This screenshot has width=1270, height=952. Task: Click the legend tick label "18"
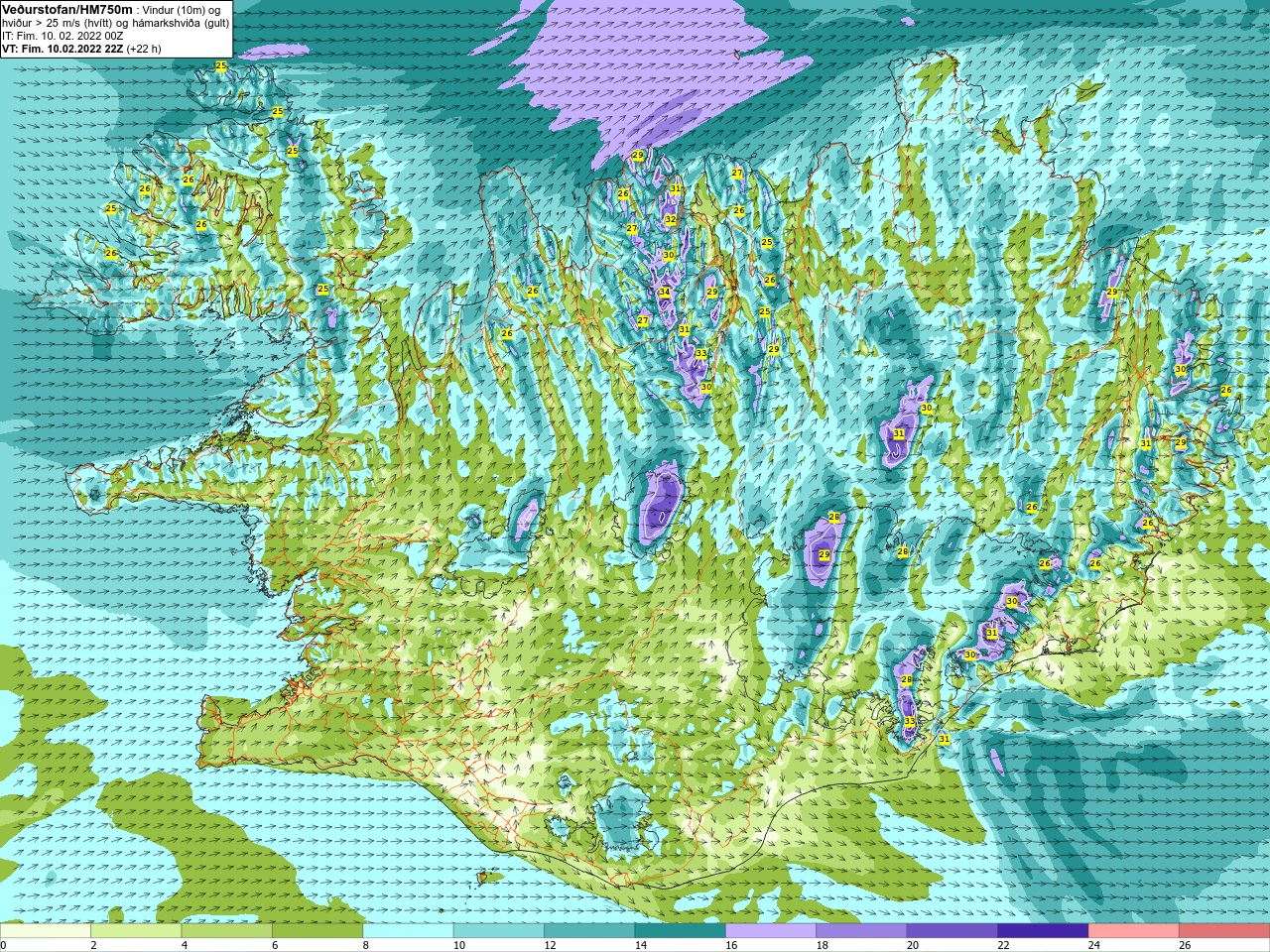pyautogui.click(x=822, y=945)
